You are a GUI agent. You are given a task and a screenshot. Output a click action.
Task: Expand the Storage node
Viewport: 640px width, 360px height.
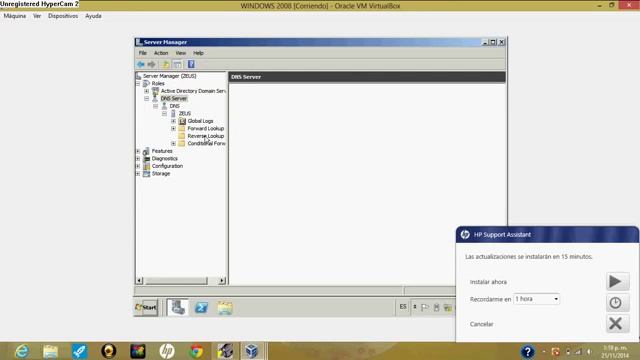[138, 173]
